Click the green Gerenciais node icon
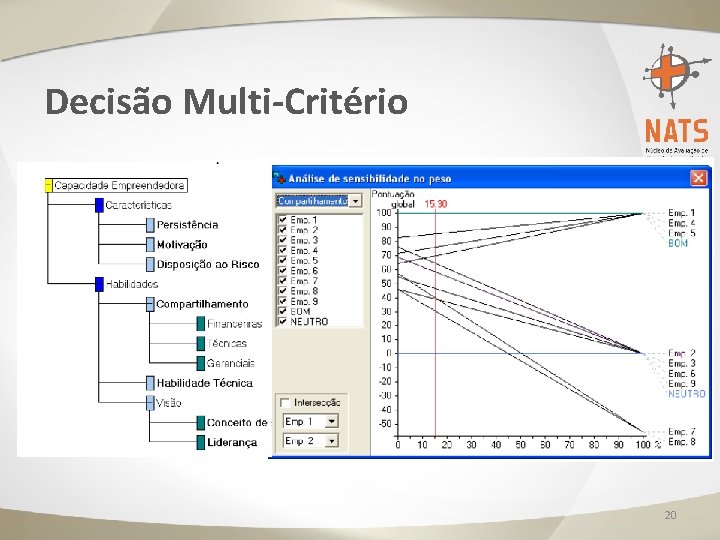The width and height of the screenshot is (720, 540). [201, 363]
